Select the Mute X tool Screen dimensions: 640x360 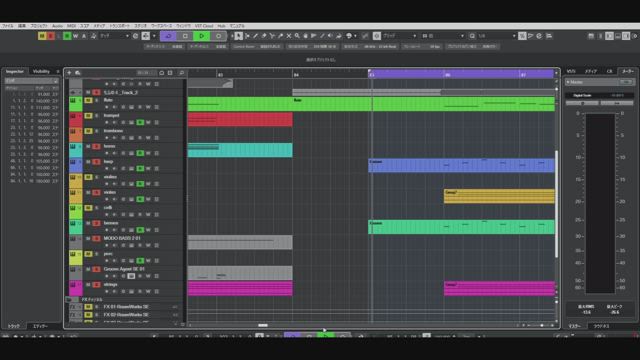pyautogui.click(x=289, y=36)
